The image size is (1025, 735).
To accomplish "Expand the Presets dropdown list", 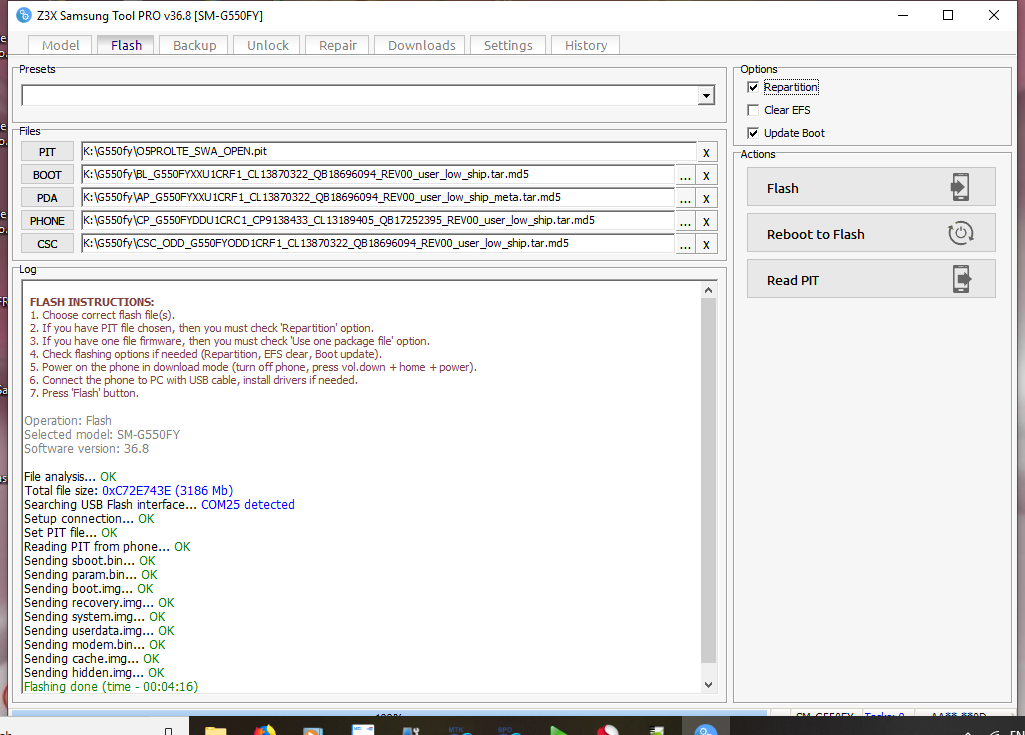I will (x=706, y=96).
